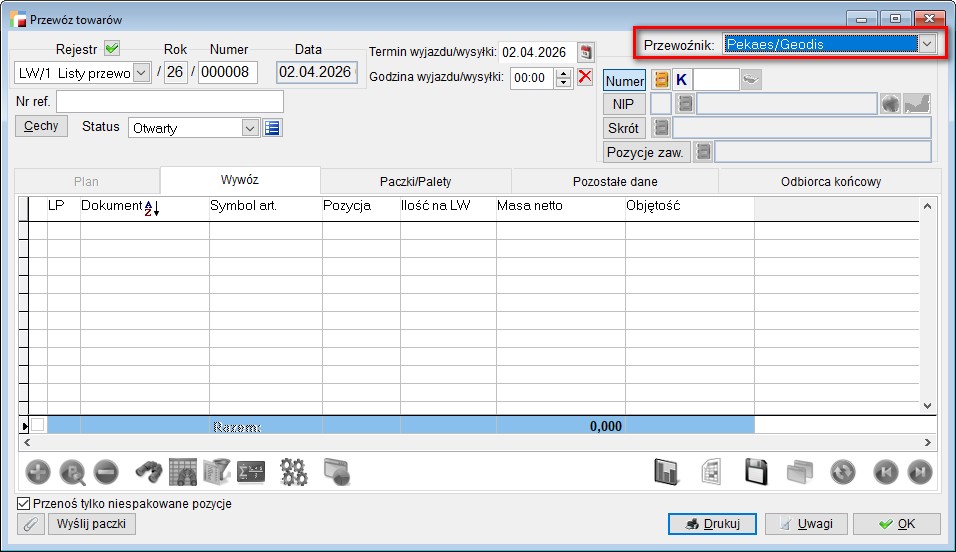This screenshot has width=956, height=552.
Task: Click the bar chart report icon
Action: point(665,472)
